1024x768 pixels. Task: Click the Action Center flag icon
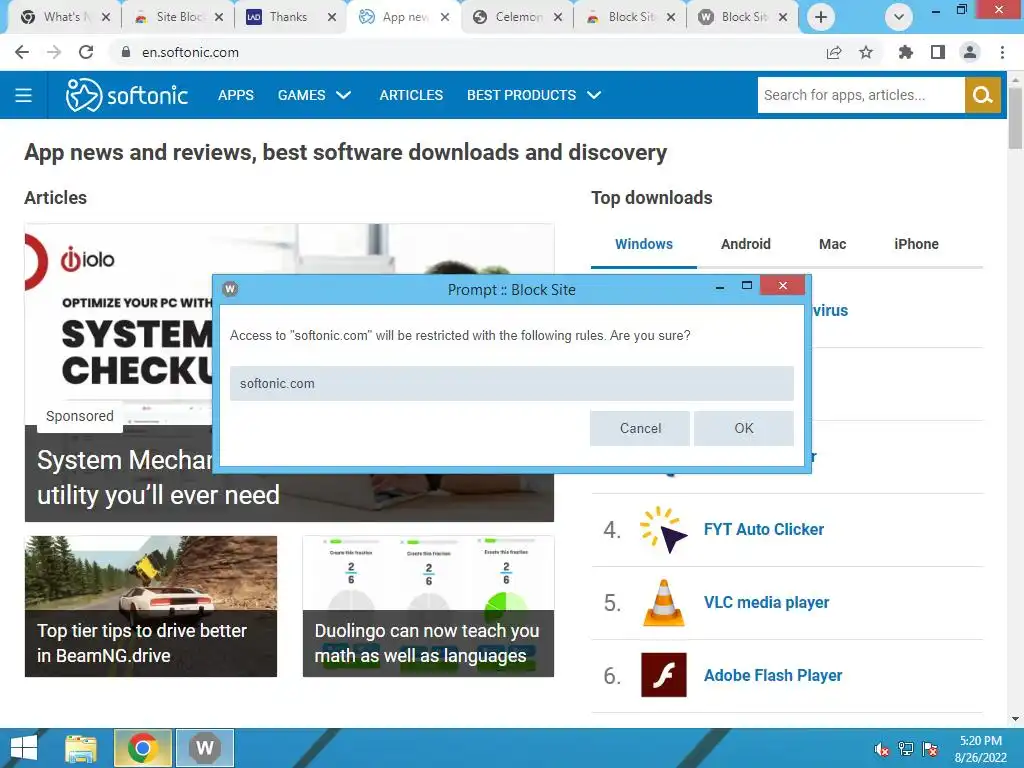[x=930, y=749]
